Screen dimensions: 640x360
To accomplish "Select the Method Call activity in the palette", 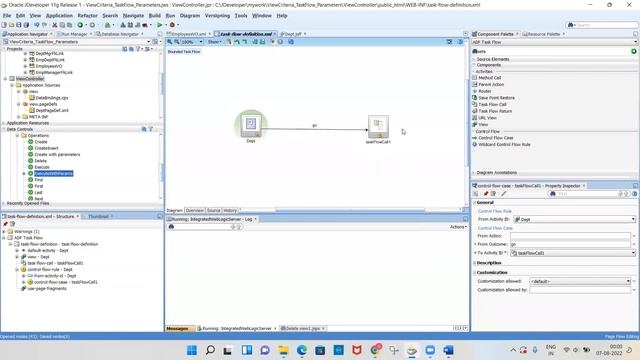I will click(x=489, y=78).
